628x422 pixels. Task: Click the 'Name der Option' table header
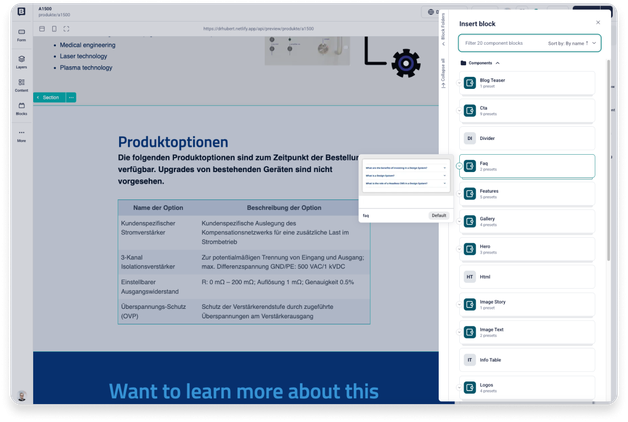click(158, 208)
